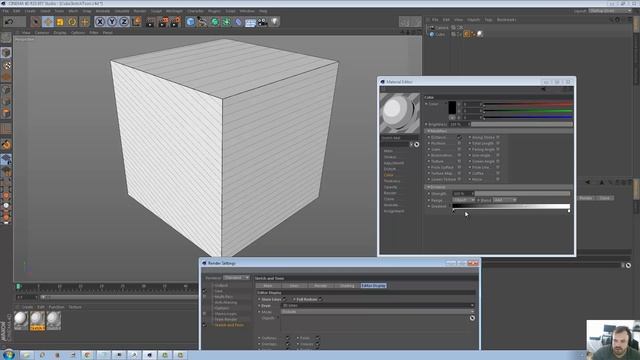Expand the Color parameter triangle
The image size is (640, 360).
(x=427, y=104)
